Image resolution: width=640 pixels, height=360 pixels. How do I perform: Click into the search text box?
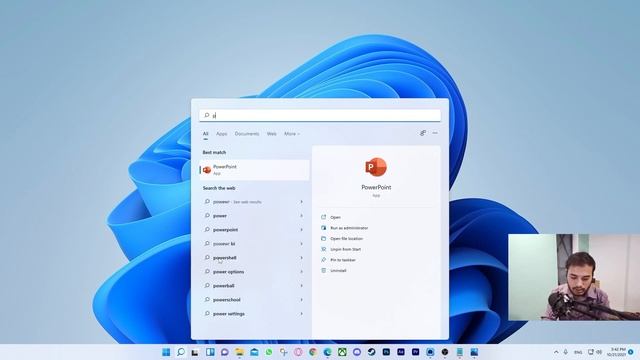[320, 116]
